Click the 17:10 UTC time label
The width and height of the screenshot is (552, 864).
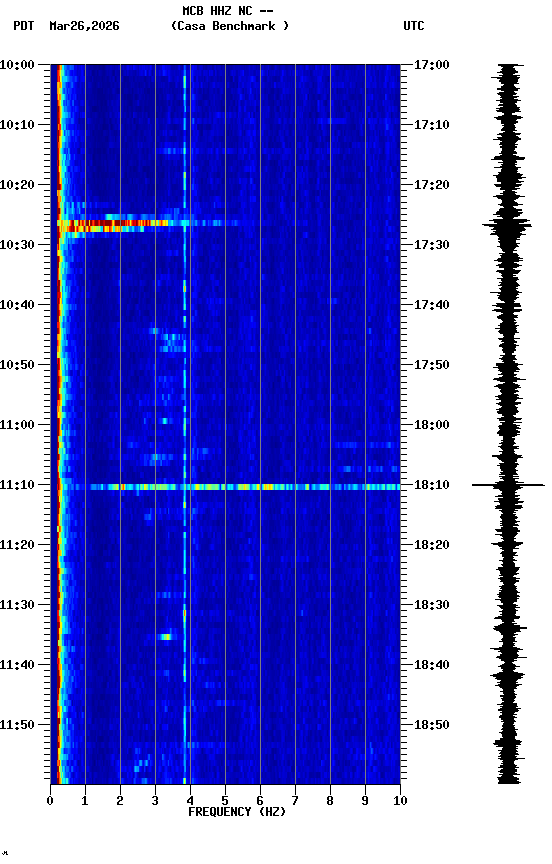[x=432, y=125]
